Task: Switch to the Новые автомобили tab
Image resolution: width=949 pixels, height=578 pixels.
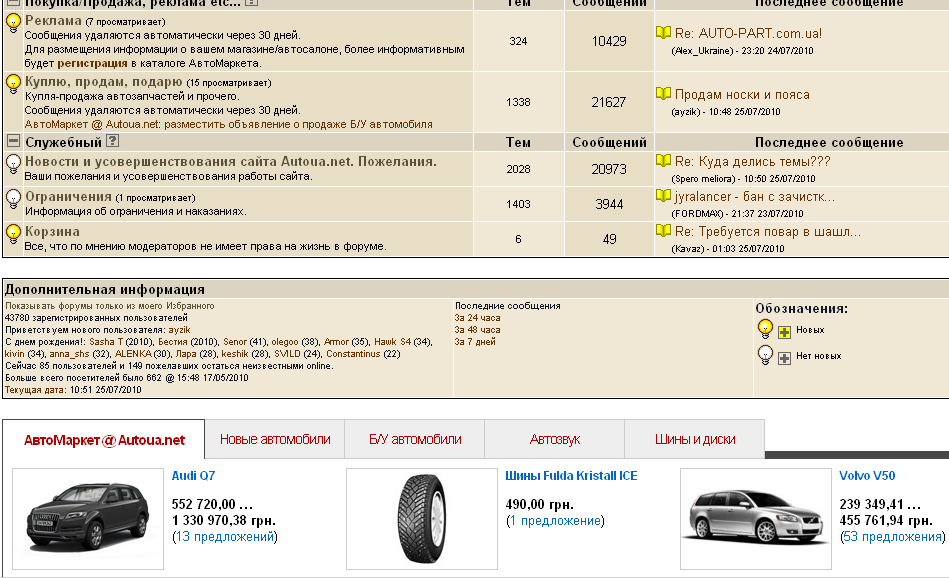Action: [274, 439]
